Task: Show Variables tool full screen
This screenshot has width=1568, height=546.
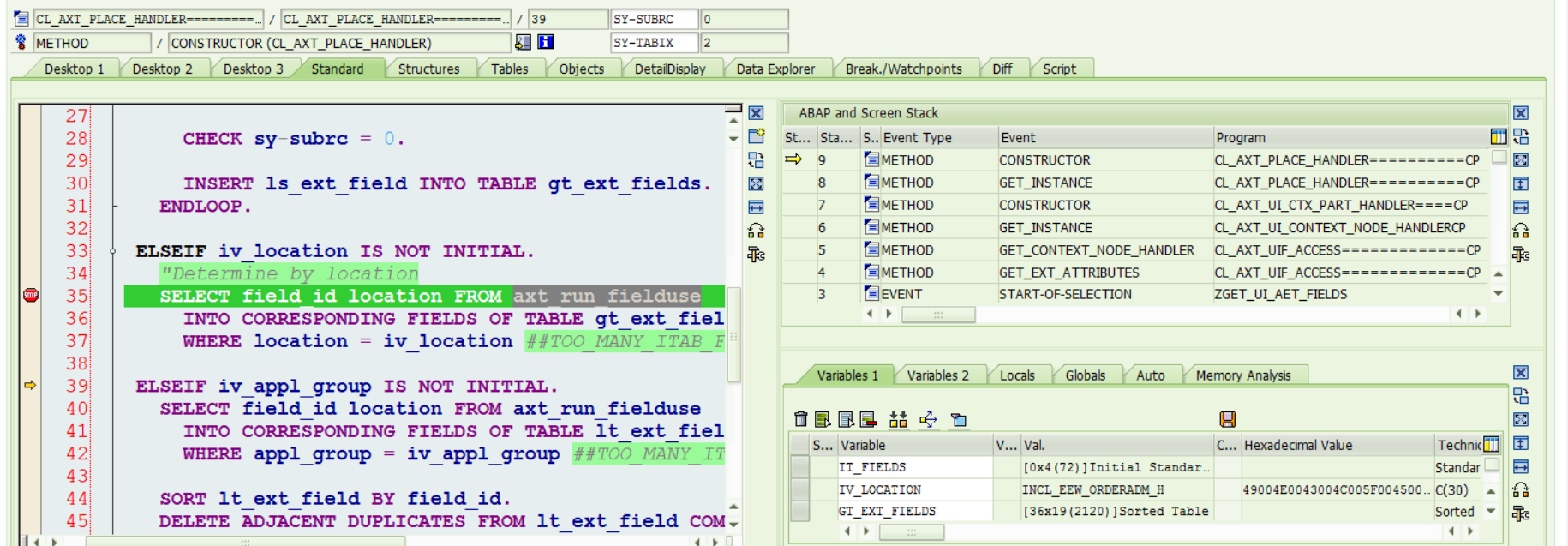Action: pyautogui.click(x=1520, y=419)
